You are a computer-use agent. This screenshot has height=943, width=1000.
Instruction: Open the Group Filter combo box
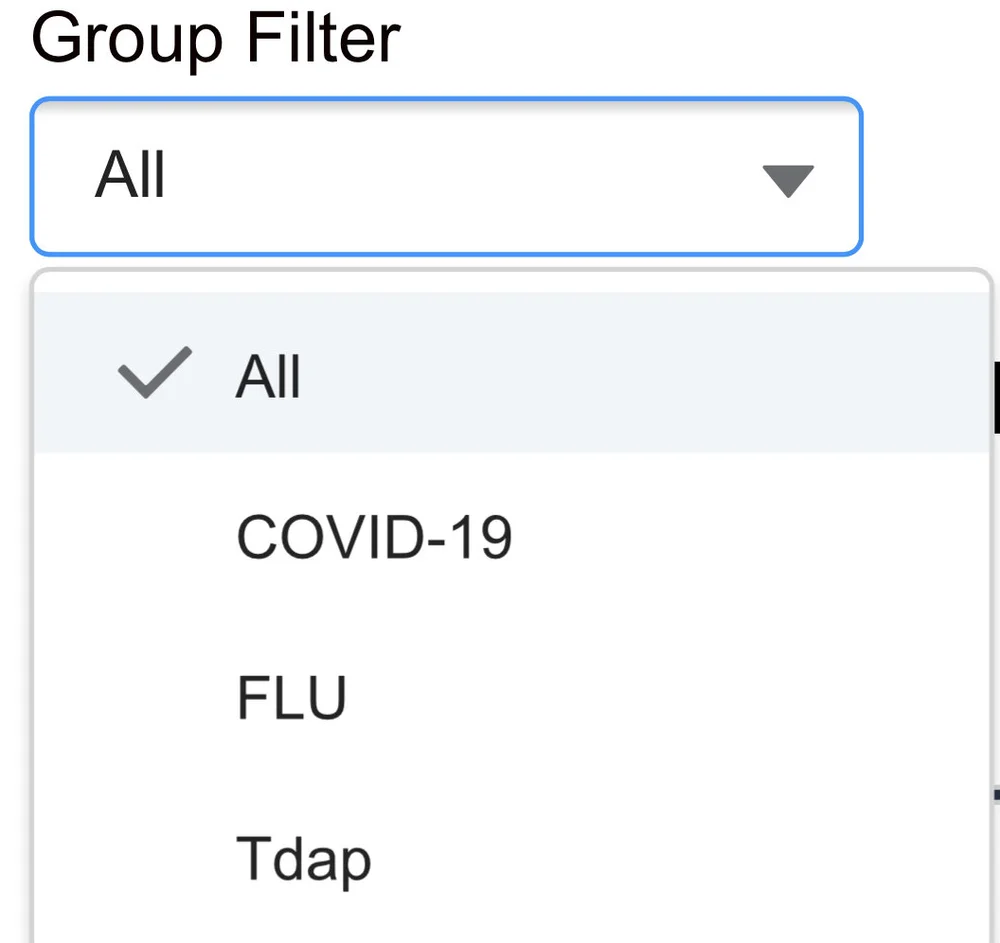coord(446,177)
